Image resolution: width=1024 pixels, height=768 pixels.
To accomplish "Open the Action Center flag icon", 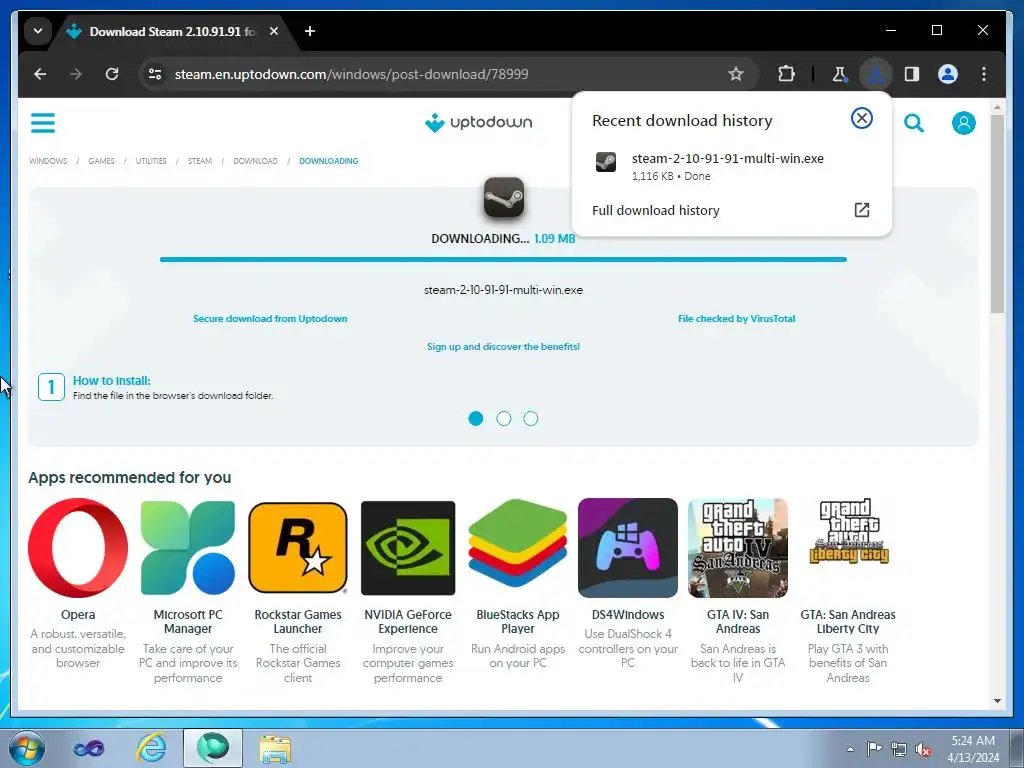I will point(874,749).
